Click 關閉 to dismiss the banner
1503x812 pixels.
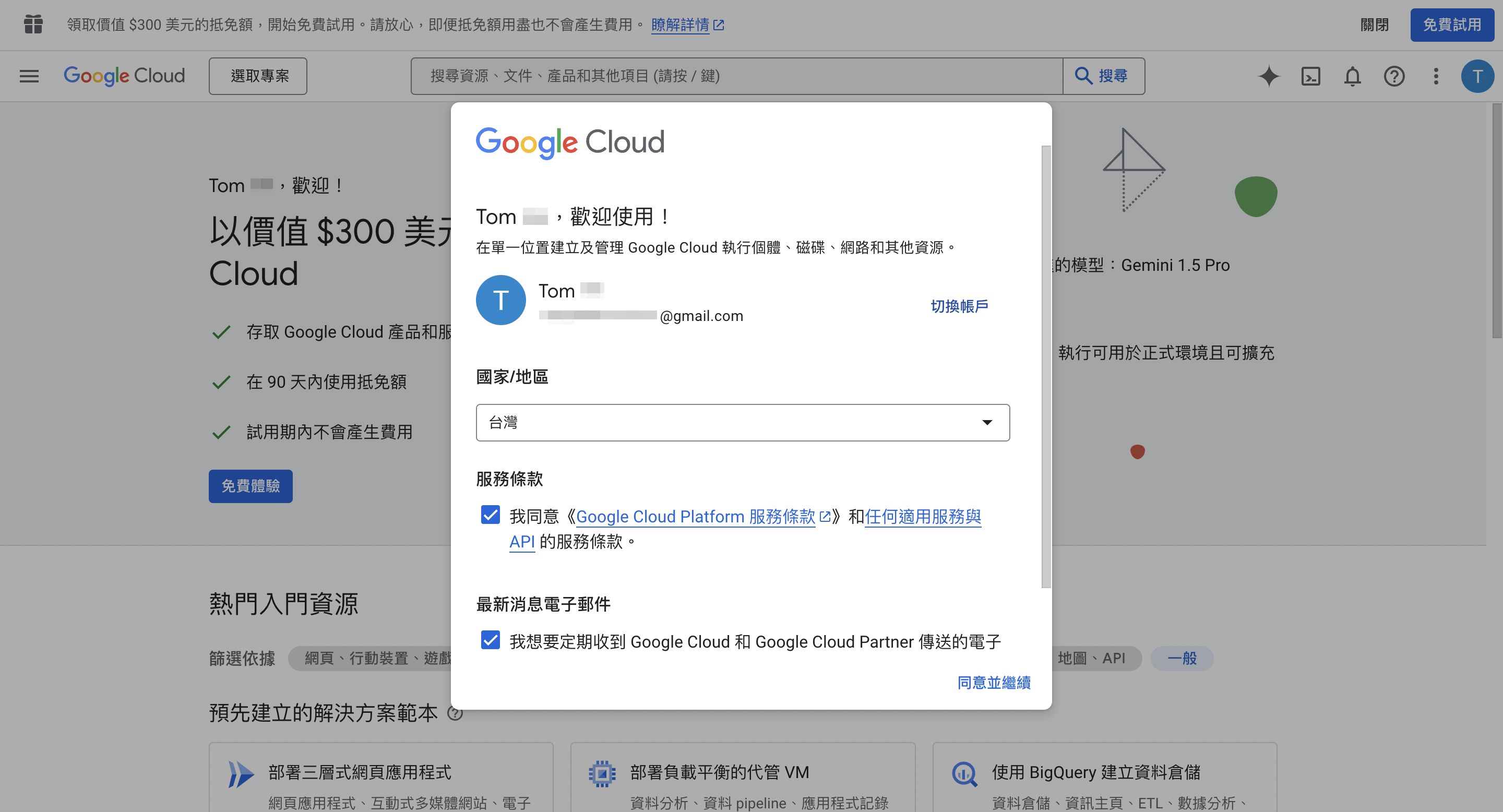(1375, 25)
